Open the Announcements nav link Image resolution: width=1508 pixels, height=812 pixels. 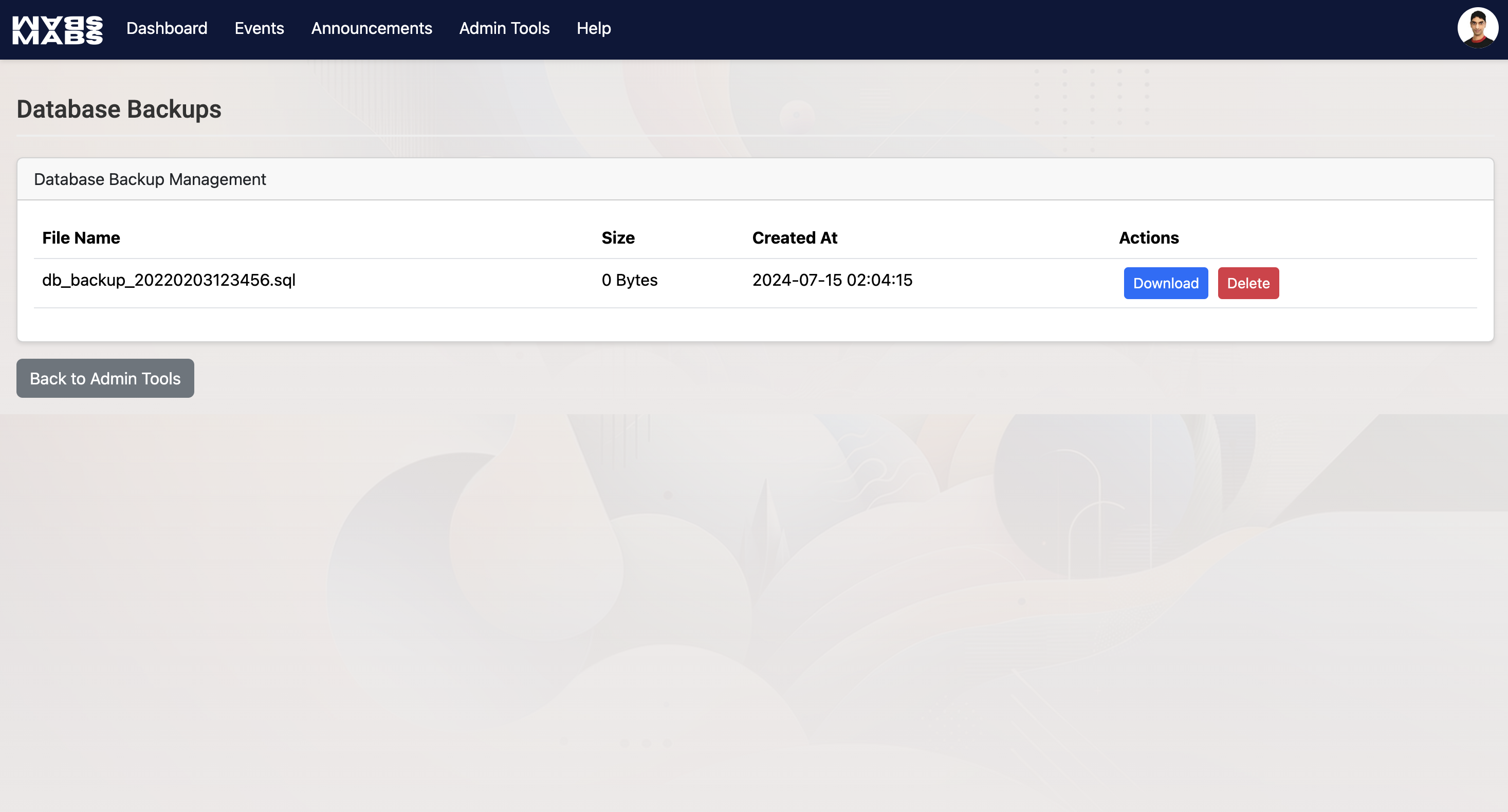[371, 28]
